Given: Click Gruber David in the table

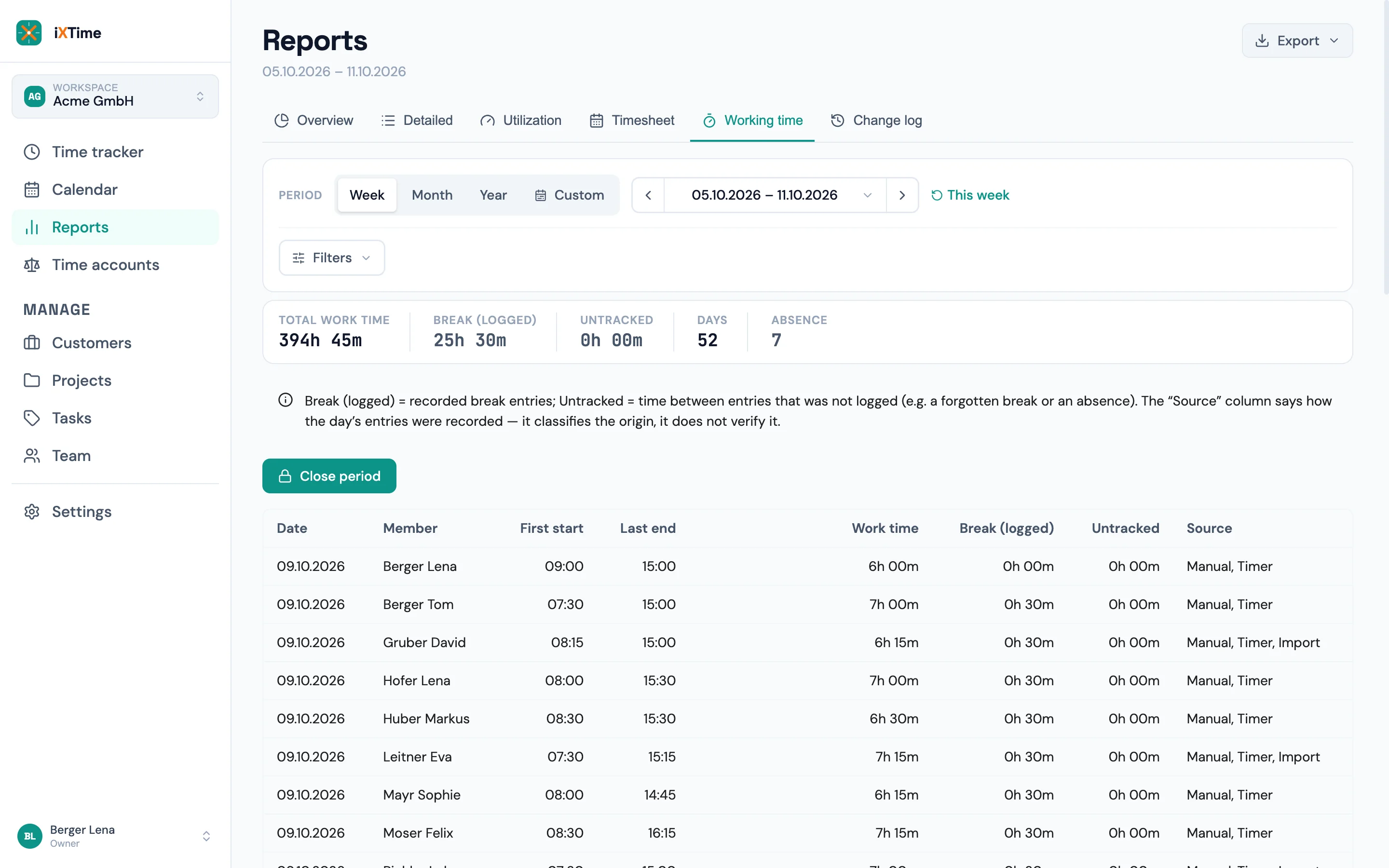Looking at the screenshot, I should [x=424, y=642].
